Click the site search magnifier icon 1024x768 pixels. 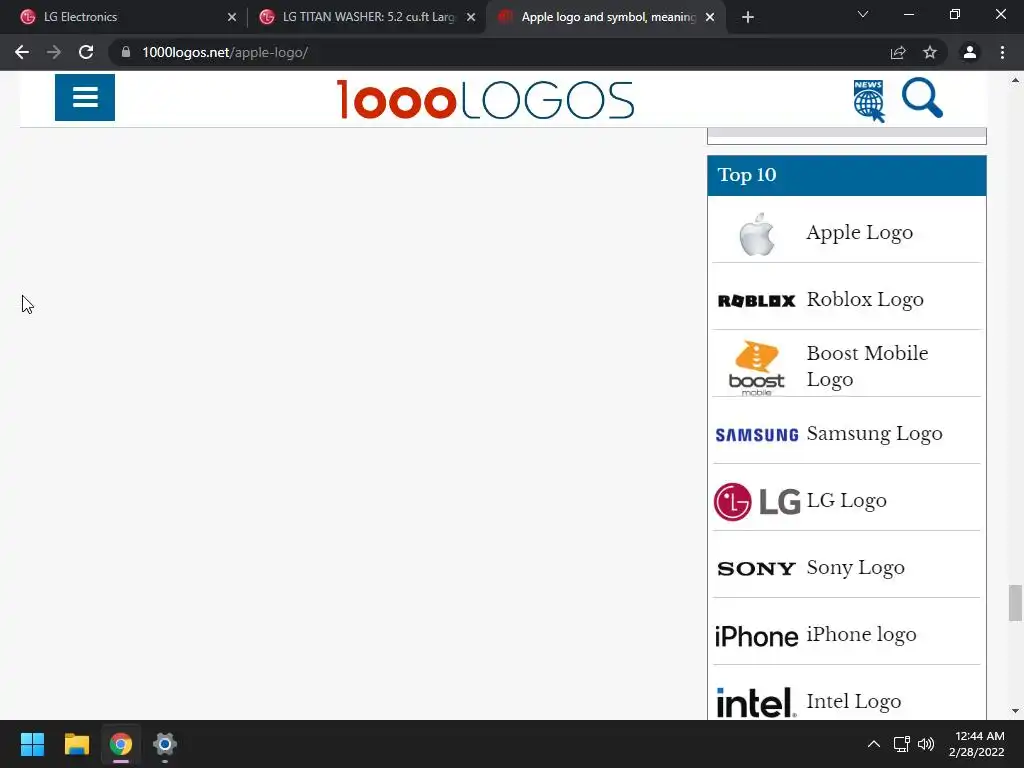click(x=922, y=98)
